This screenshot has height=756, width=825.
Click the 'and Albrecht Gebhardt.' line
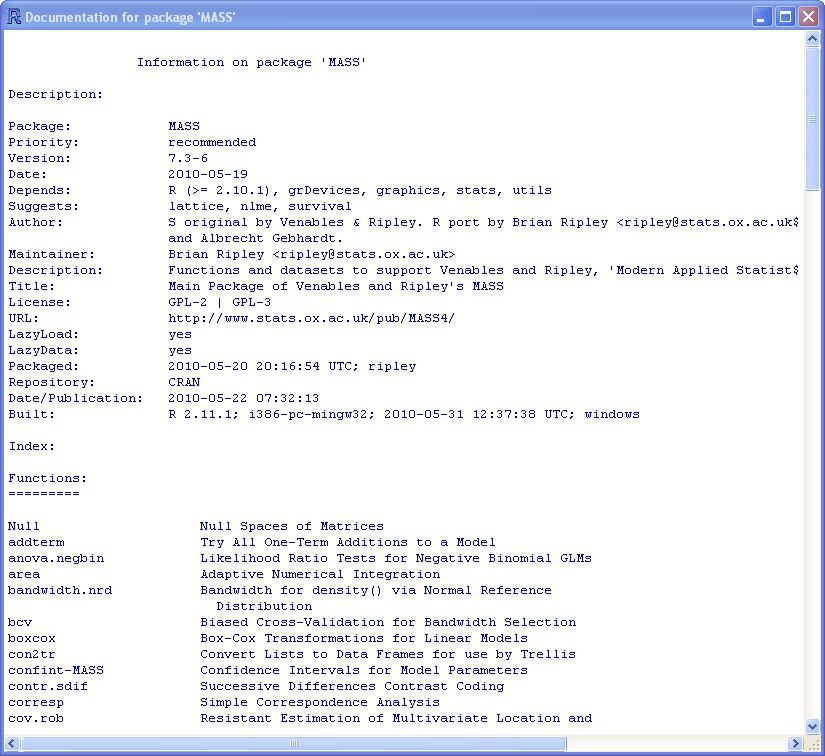click(x=256, y=238)
